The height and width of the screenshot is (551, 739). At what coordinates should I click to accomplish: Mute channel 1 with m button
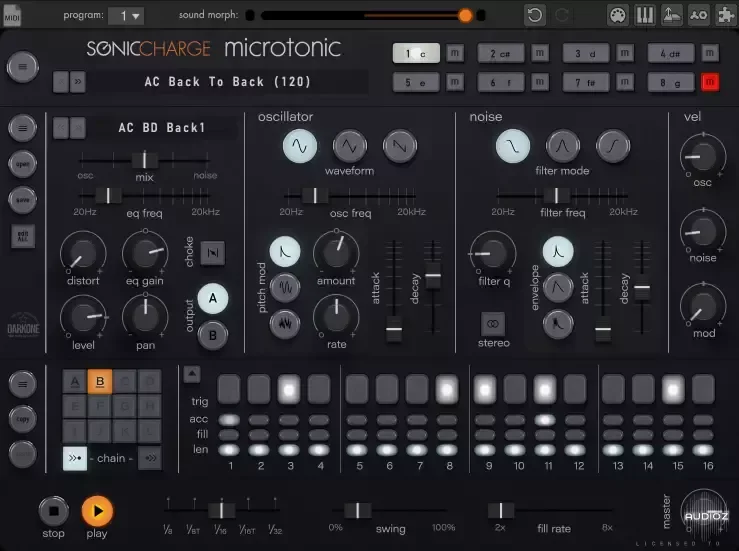455,53
